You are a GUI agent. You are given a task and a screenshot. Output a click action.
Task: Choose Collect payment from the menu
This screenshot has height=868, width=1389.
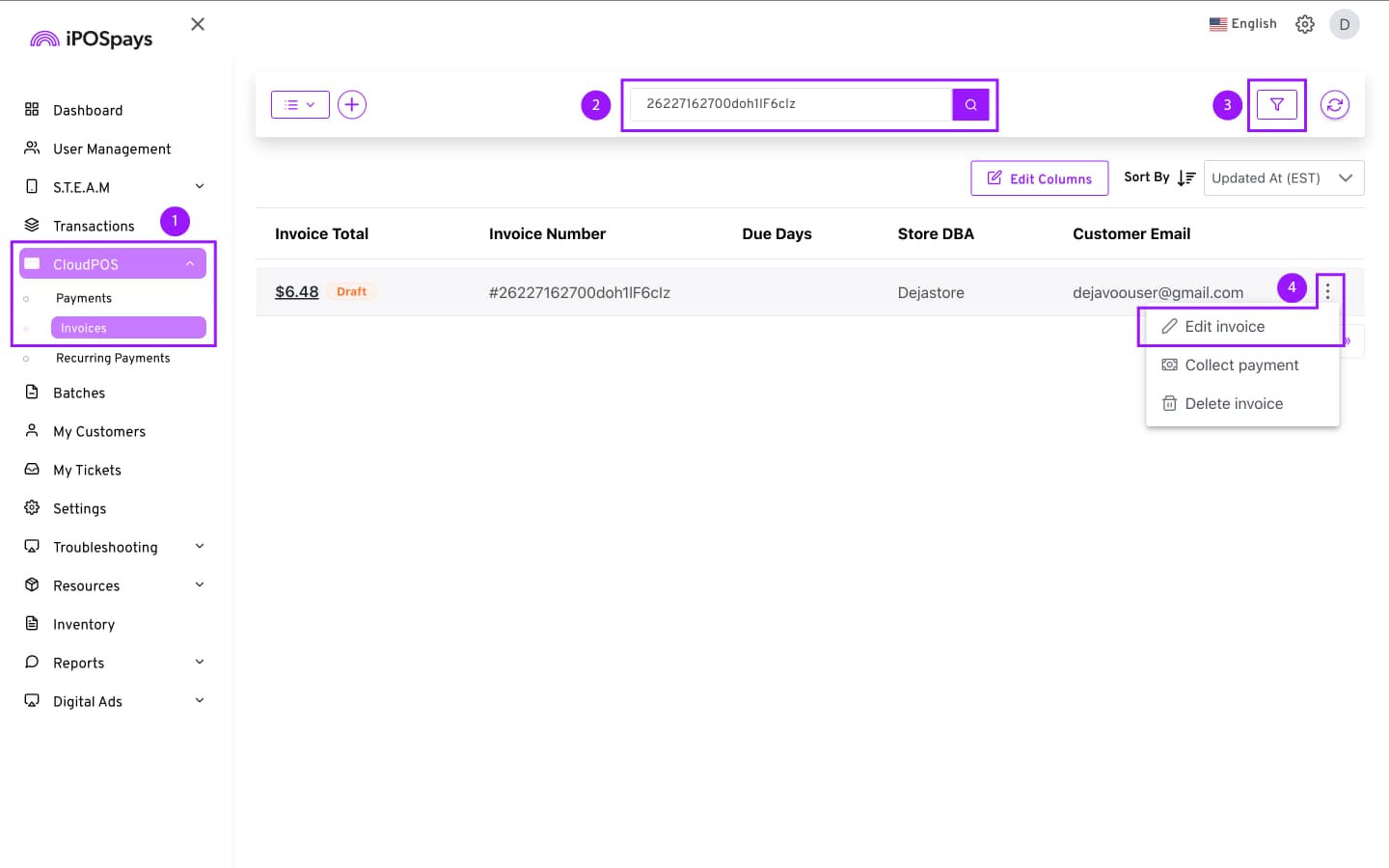click(x=1240, y=366)
